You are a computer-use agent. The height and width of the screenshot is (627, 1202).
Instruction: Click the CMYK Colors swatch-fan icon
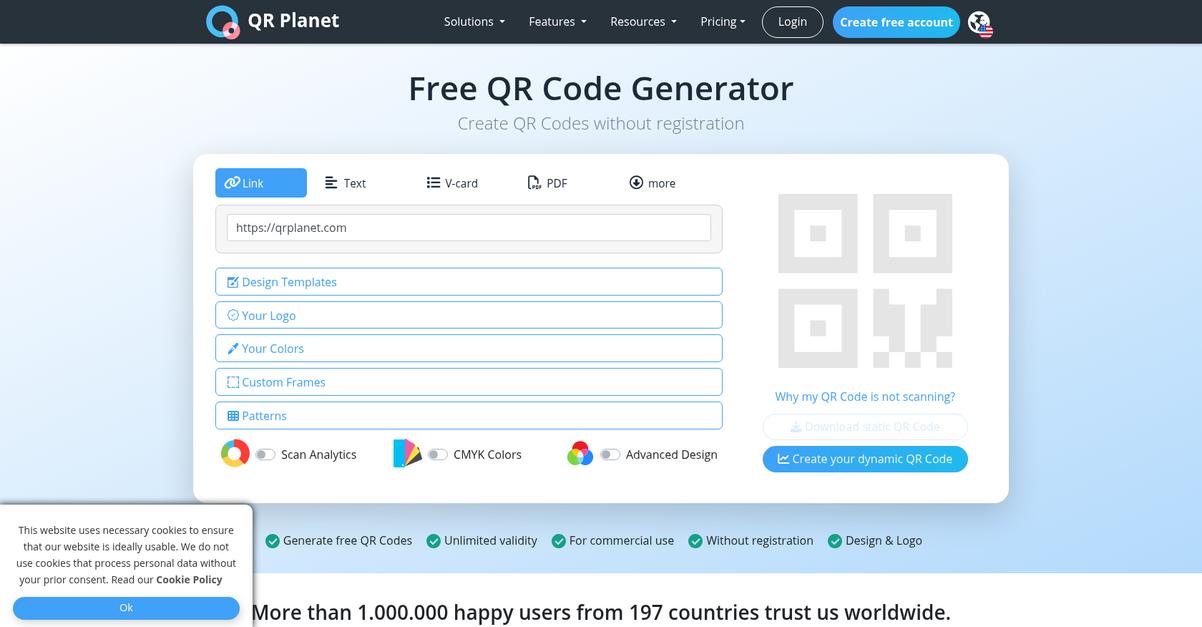(x=407, y=453)
